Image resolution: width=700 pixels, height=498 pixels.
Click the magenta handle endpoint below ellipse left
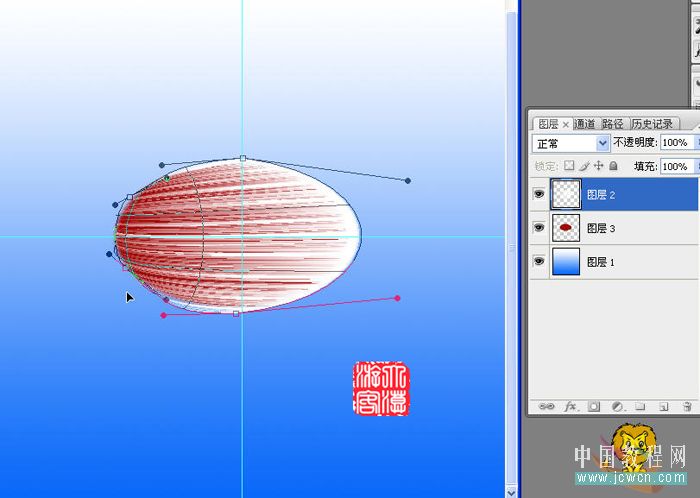pos(163,315)
